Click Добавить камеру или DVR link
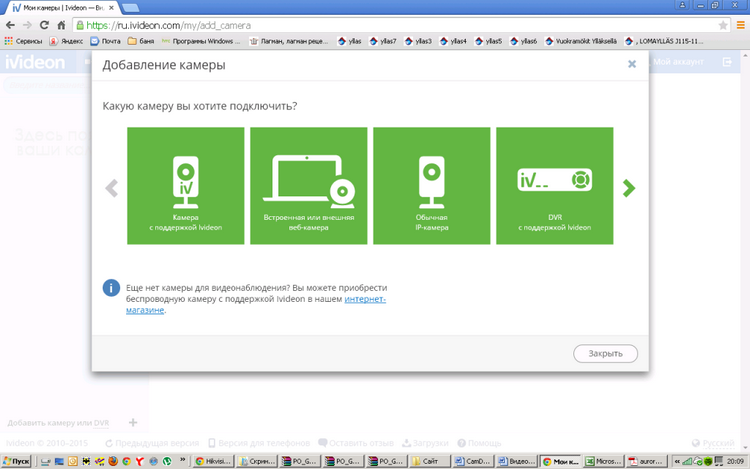 click(x=58, y=423)
